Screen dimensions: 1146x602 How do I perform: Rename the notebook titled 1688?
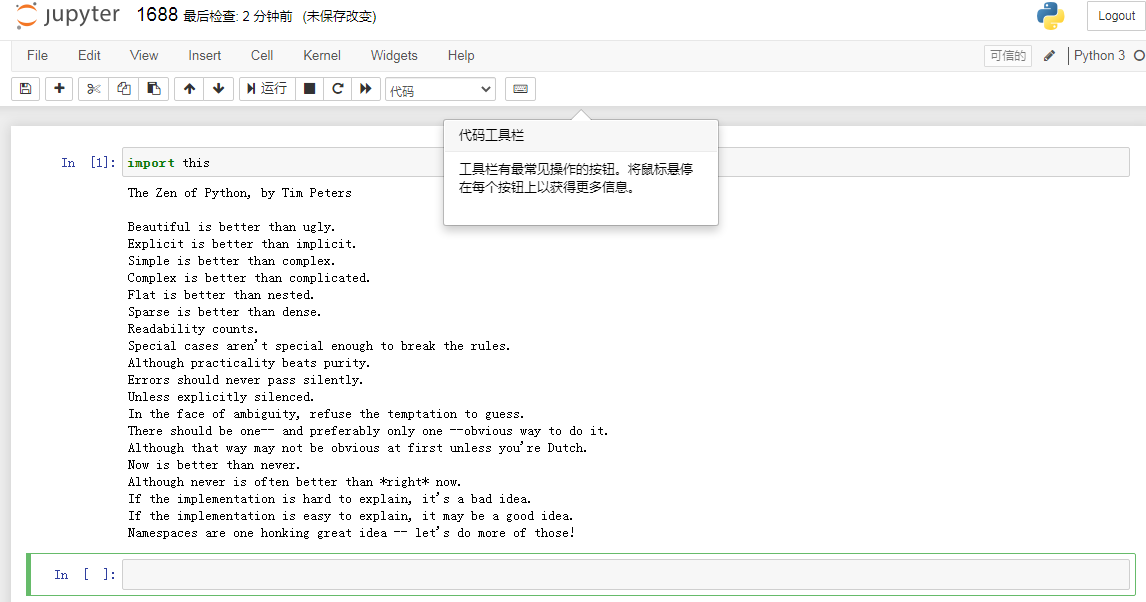pyautogui.click(x=157, y=15)
